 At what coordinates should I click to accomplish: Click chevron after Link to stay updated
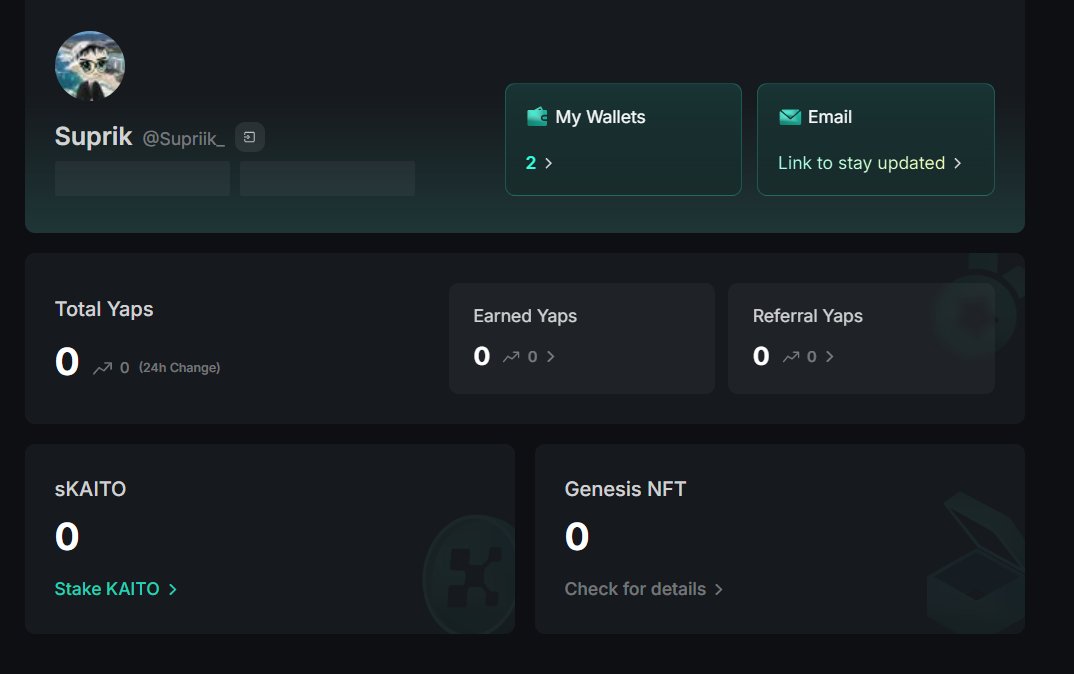958,163
